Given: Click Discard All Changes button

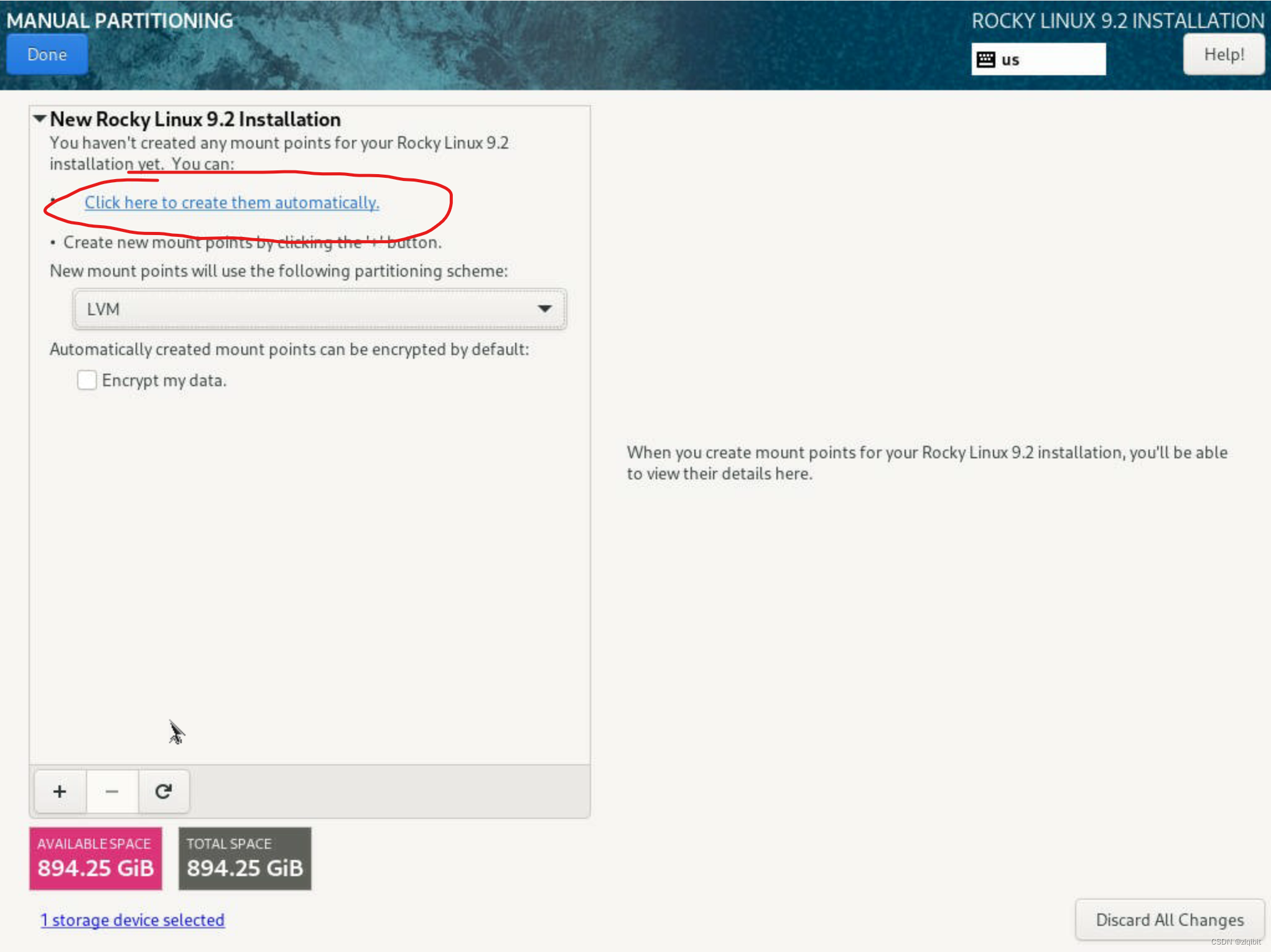Looking at the screenshot, I should point(1170,920).
